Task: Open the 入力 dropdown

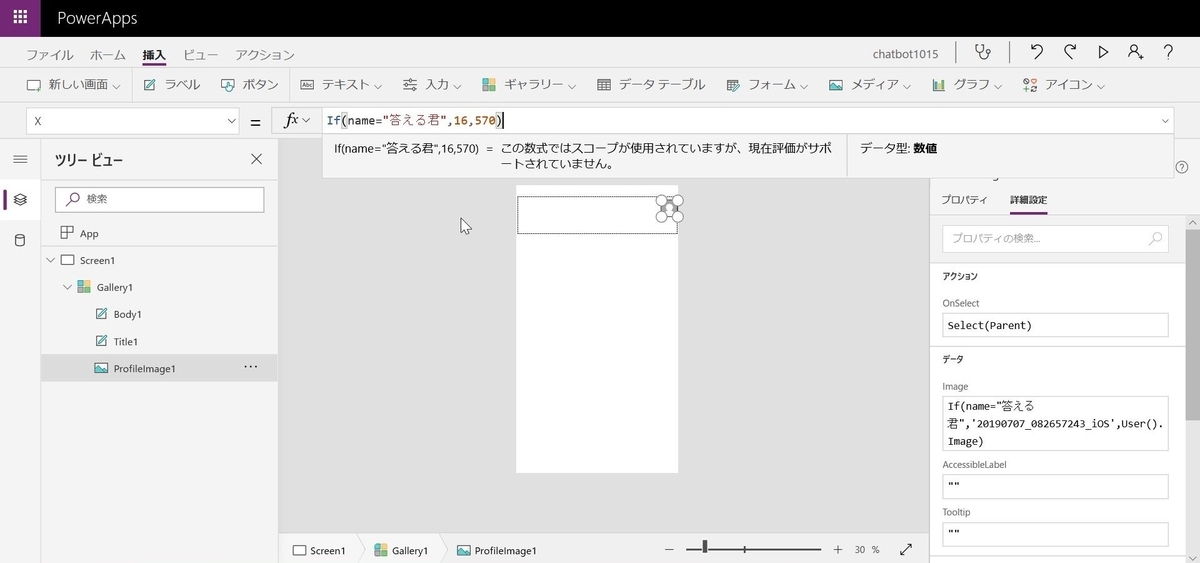Action: pos(432,85)
